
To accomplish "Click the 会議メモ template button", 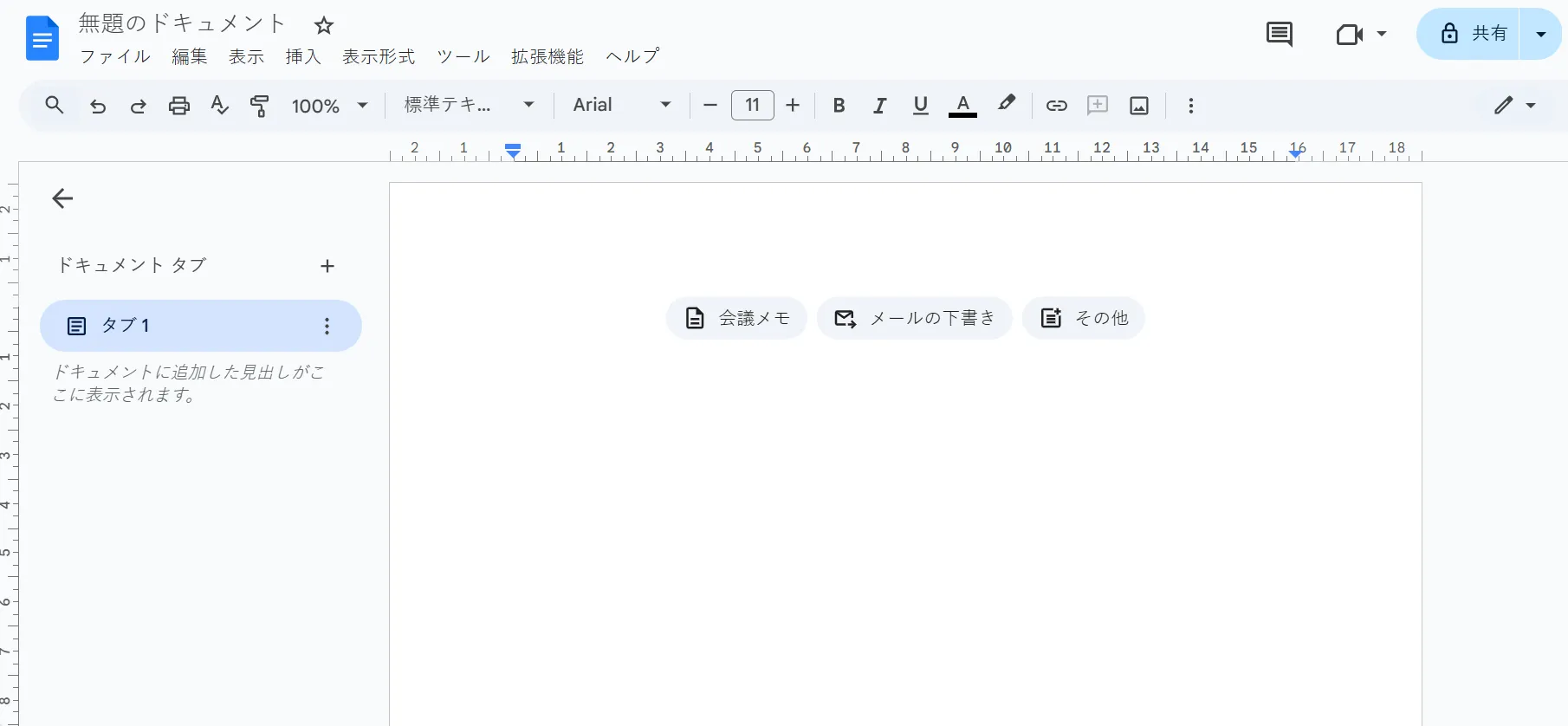I will (736, 318).
